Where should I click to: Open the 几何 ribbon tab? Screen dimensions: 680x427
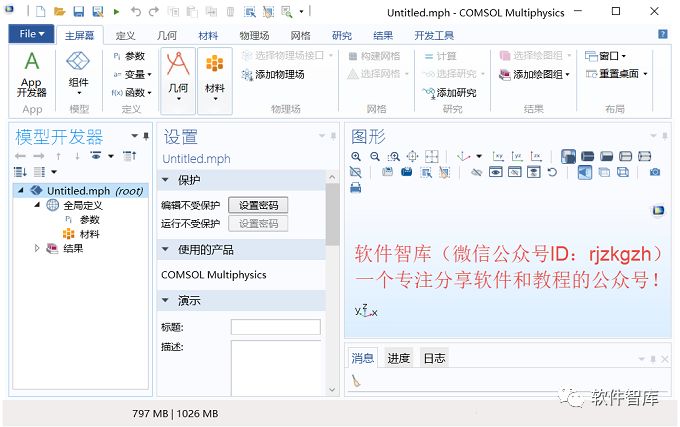pos(167,36)
